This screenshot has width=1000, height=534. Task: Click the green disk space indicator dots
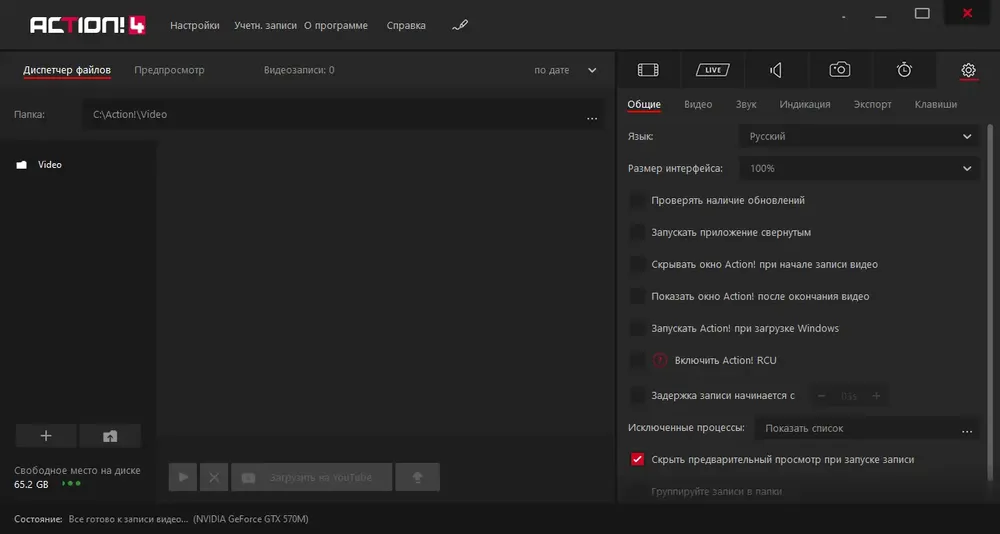coord(71,484)
